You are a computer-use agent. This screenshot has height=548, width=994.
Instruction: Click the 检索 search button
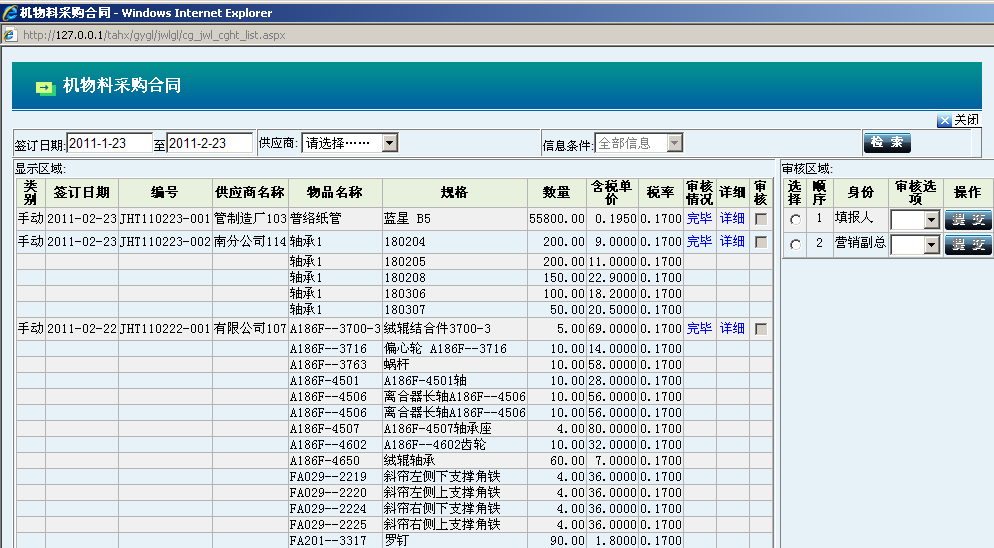coord(887,142)
